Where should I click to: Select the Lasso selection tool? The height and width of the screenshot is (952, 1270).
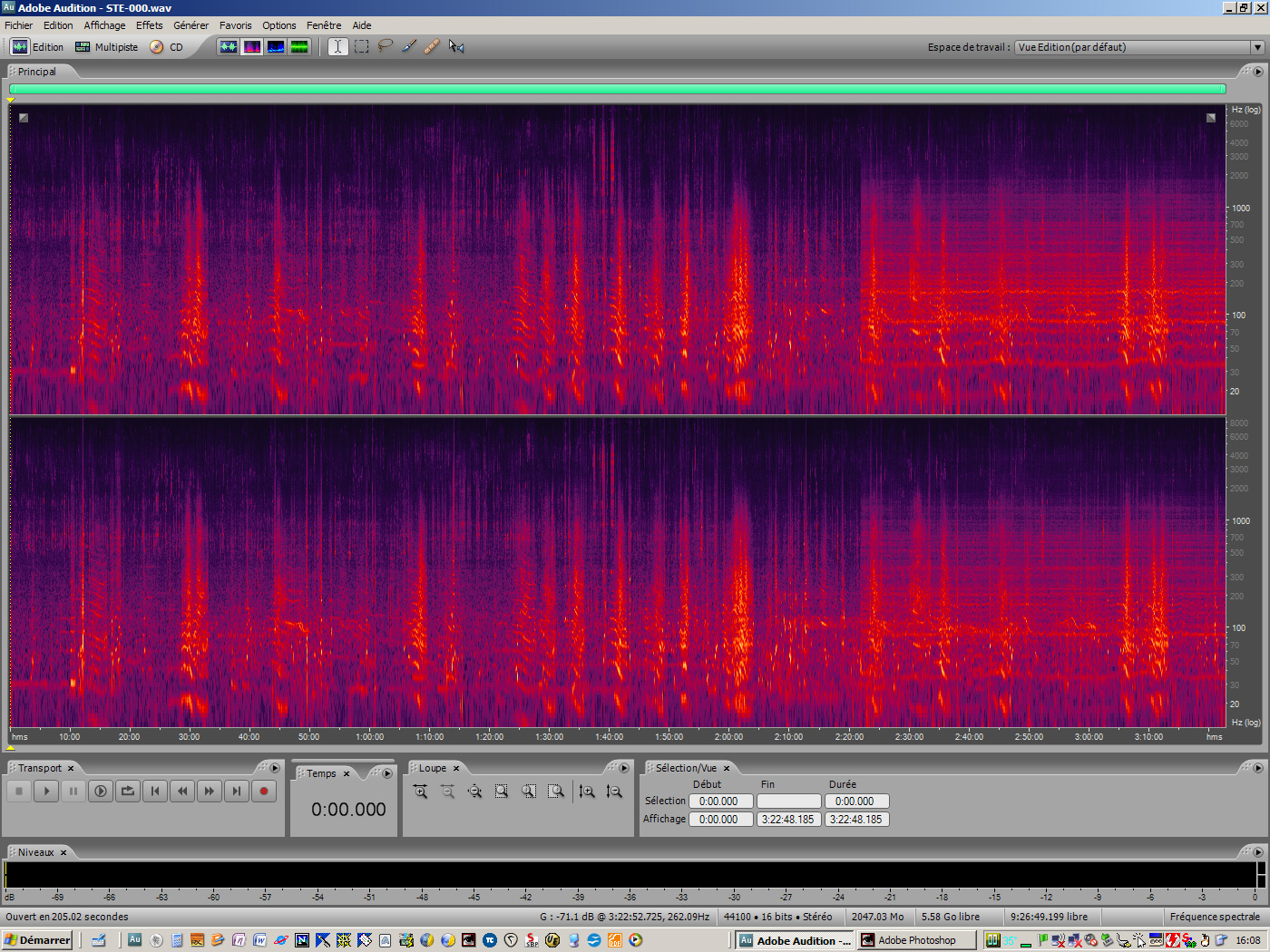pos(386,46)
